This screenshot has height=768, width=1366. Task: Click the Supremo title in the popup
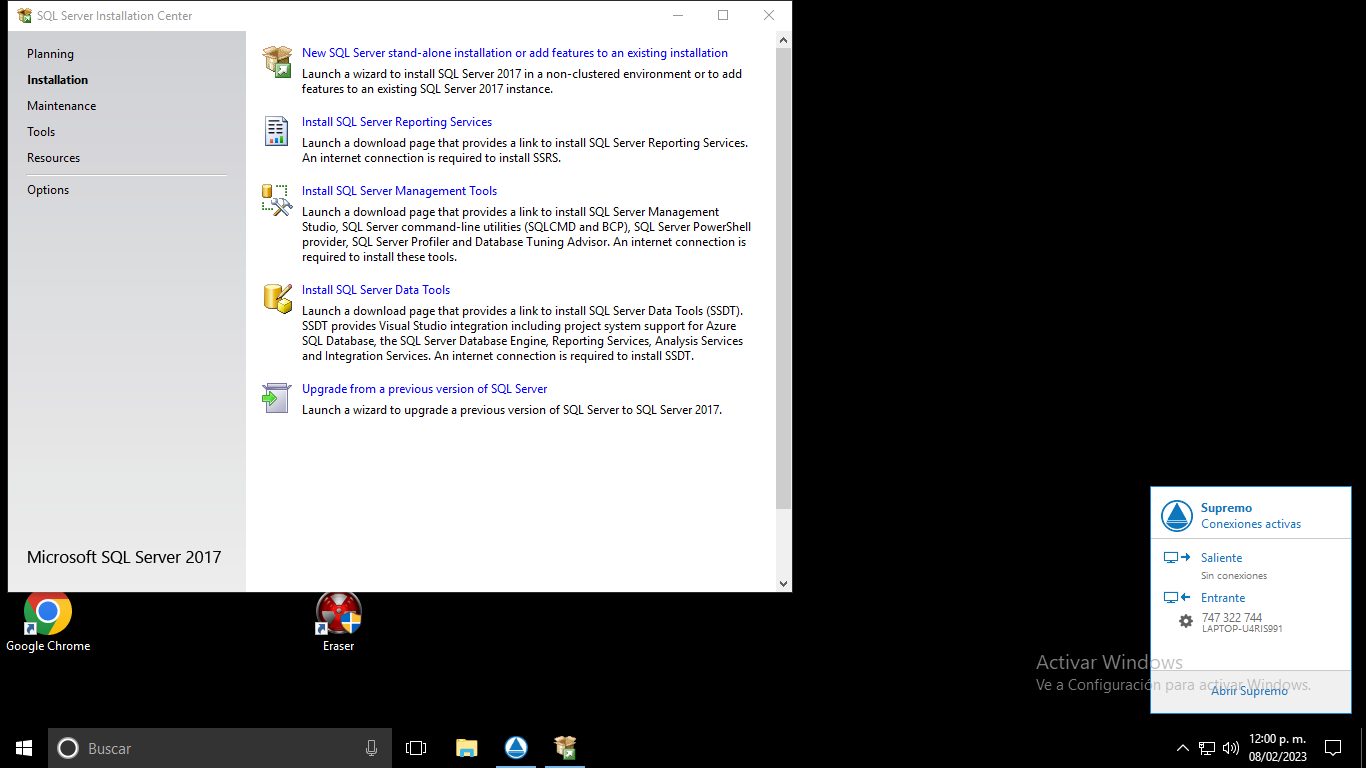click(x=1226, y=508)
